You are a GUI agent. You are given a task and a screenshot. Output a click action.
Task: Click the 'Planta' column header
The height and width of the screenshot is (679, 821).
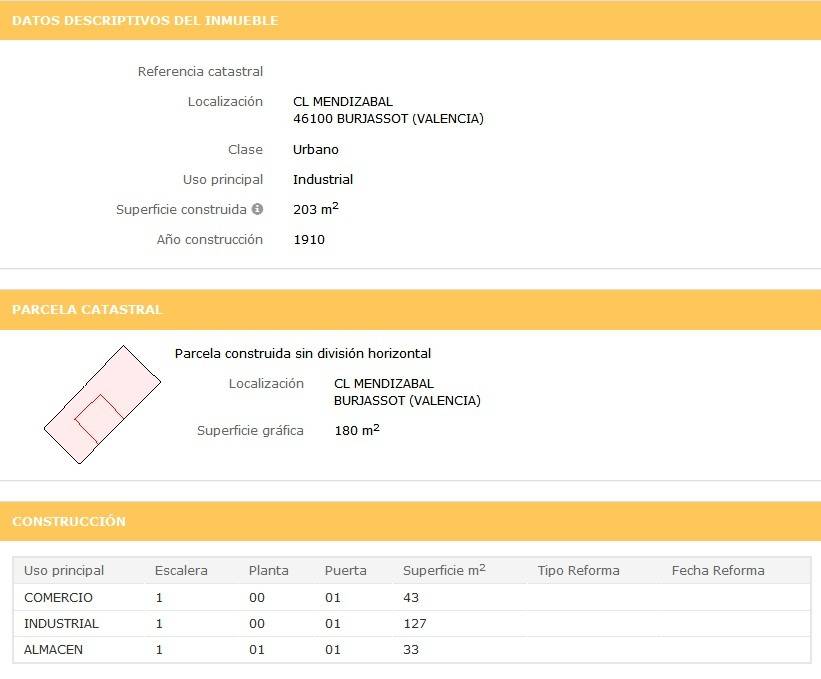(x=269, y=571)
